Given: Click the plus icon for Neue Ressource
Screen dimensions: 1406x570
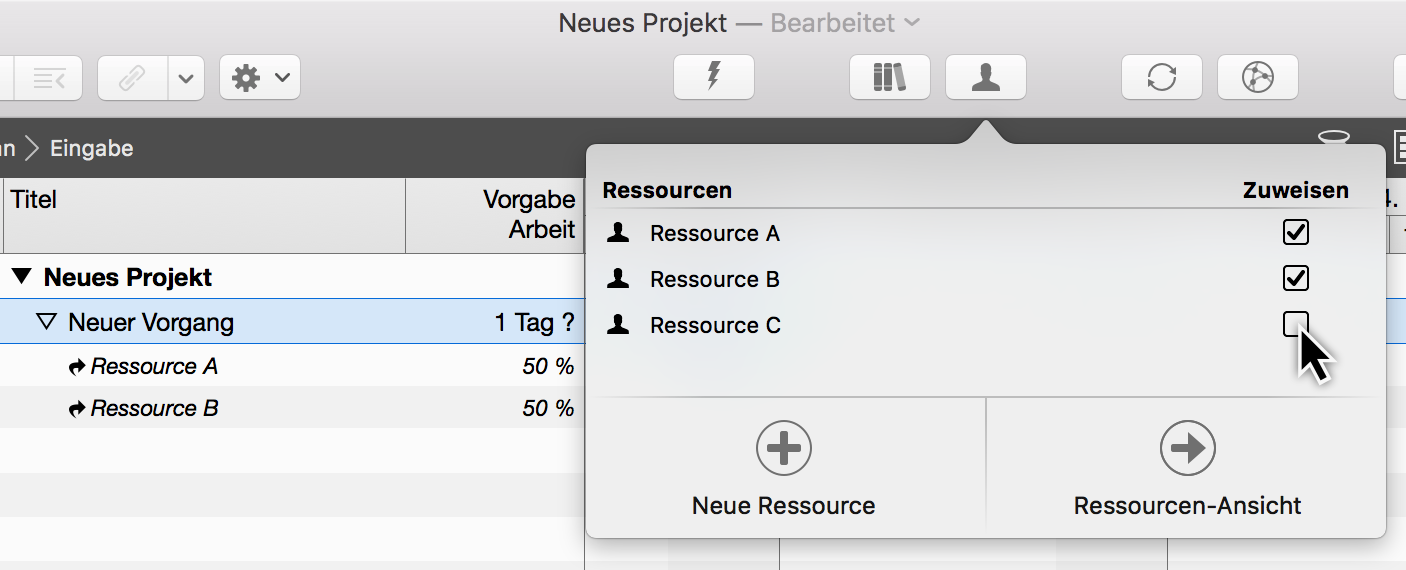Looking at the screenshot, I should (783, 448).
